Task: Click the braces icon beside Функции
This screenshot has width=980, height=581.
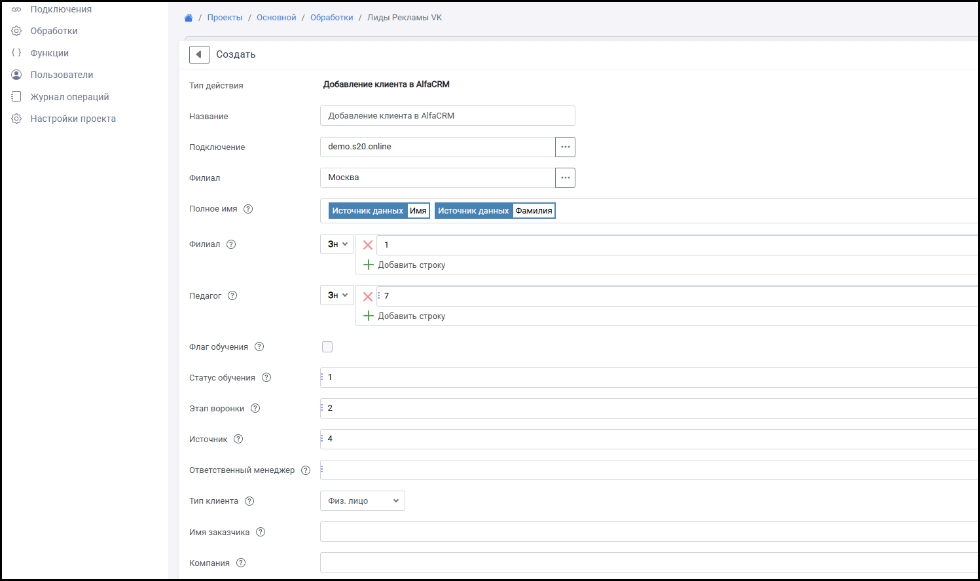Action: pos(17,52)
